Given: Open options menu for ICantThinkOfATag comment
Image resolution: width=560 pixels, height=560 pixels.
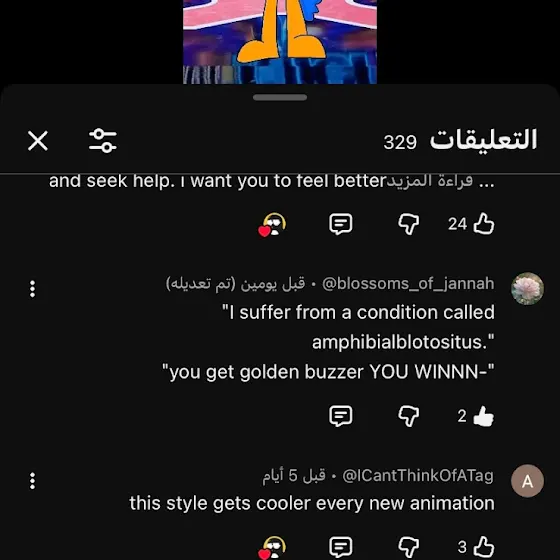Looking at the screenshot, I should click(32, 481).
